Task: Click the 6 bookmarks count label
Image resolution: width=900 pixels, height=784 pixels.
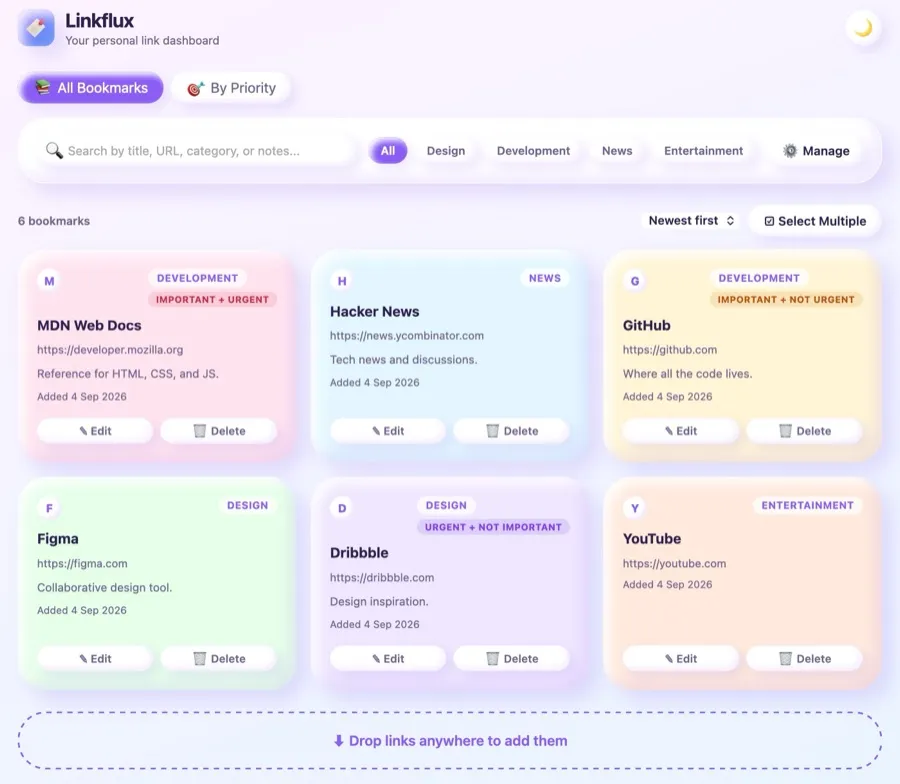Action: [54, 221]
